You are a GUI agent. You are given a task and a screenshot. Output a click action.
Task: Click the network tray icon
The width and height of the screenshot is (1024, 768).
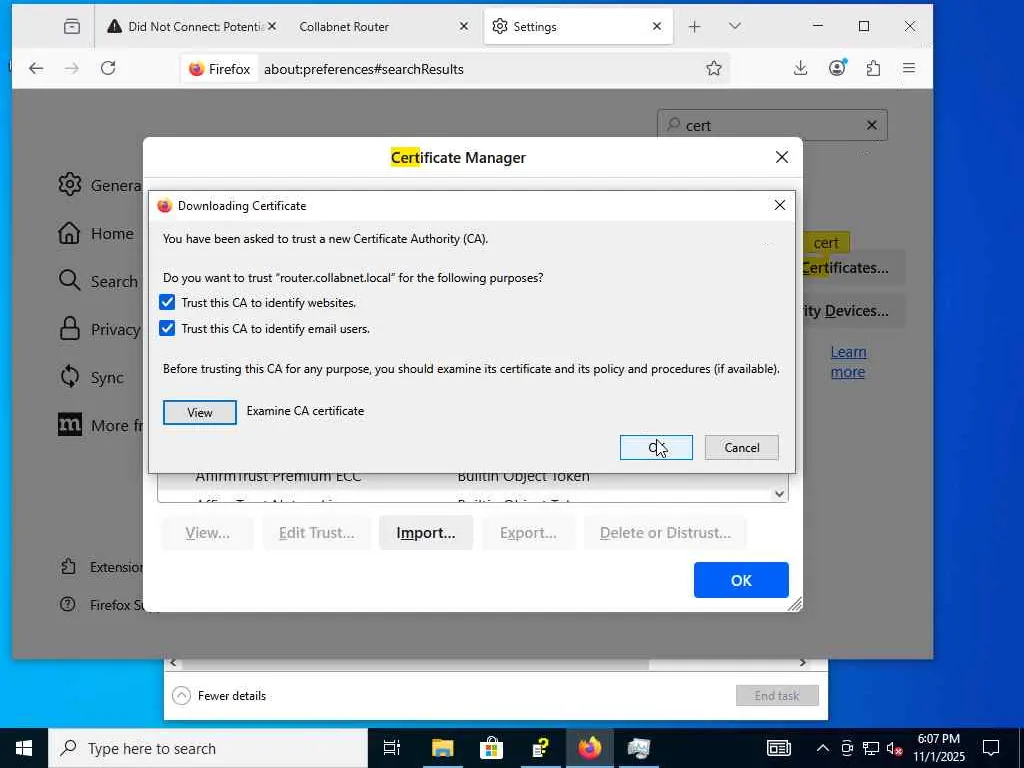[x=871, y=748]
